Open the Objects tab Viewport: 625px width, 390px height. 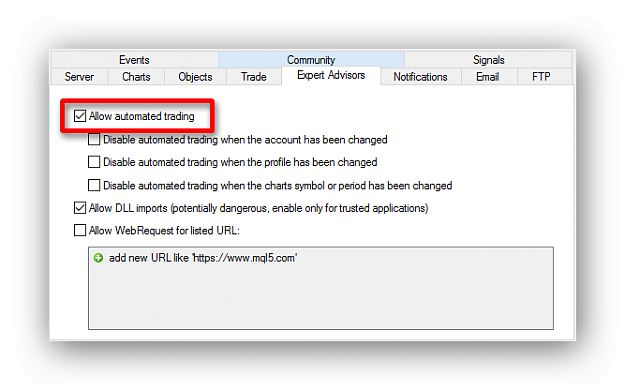point(195,77)
